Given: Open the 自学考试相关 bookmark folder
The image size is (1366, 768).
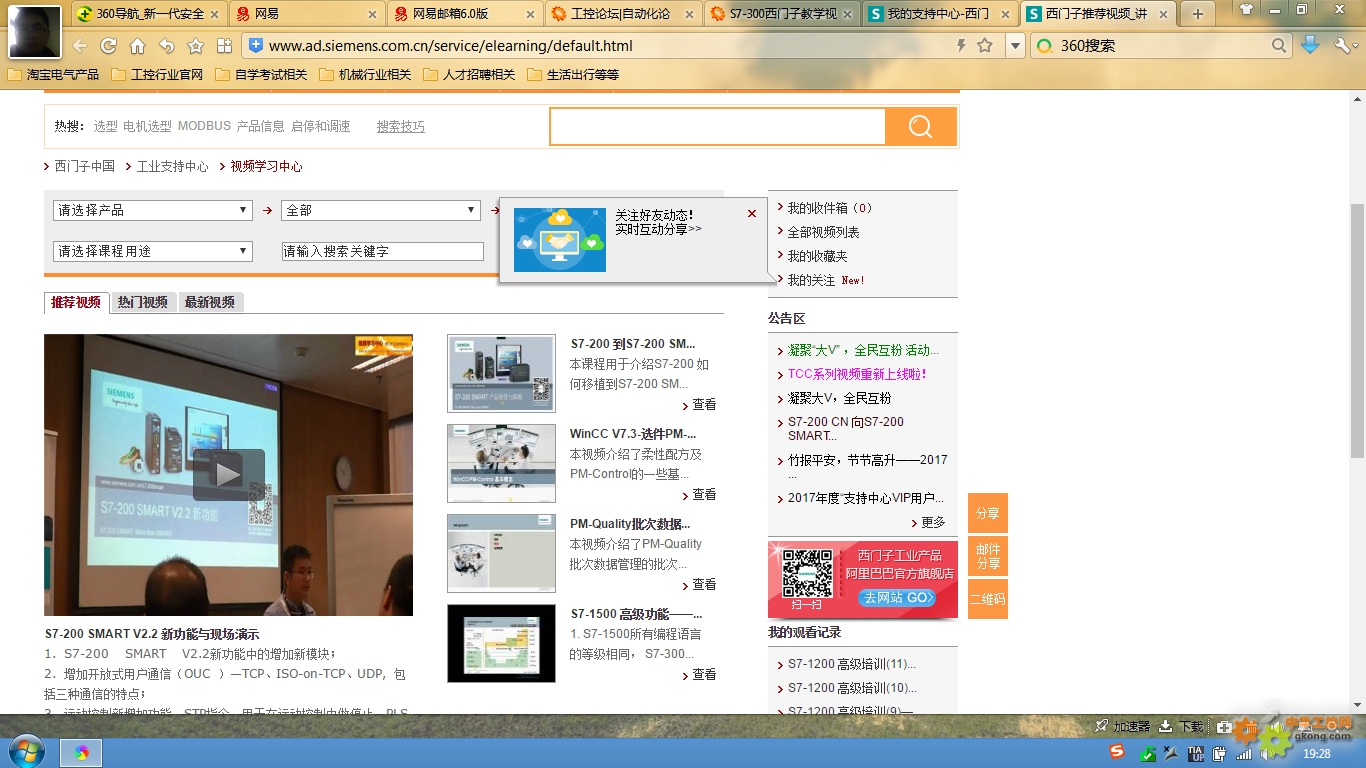Looking at the screenshot, I should pyautogui.click(x=261, y=74).
